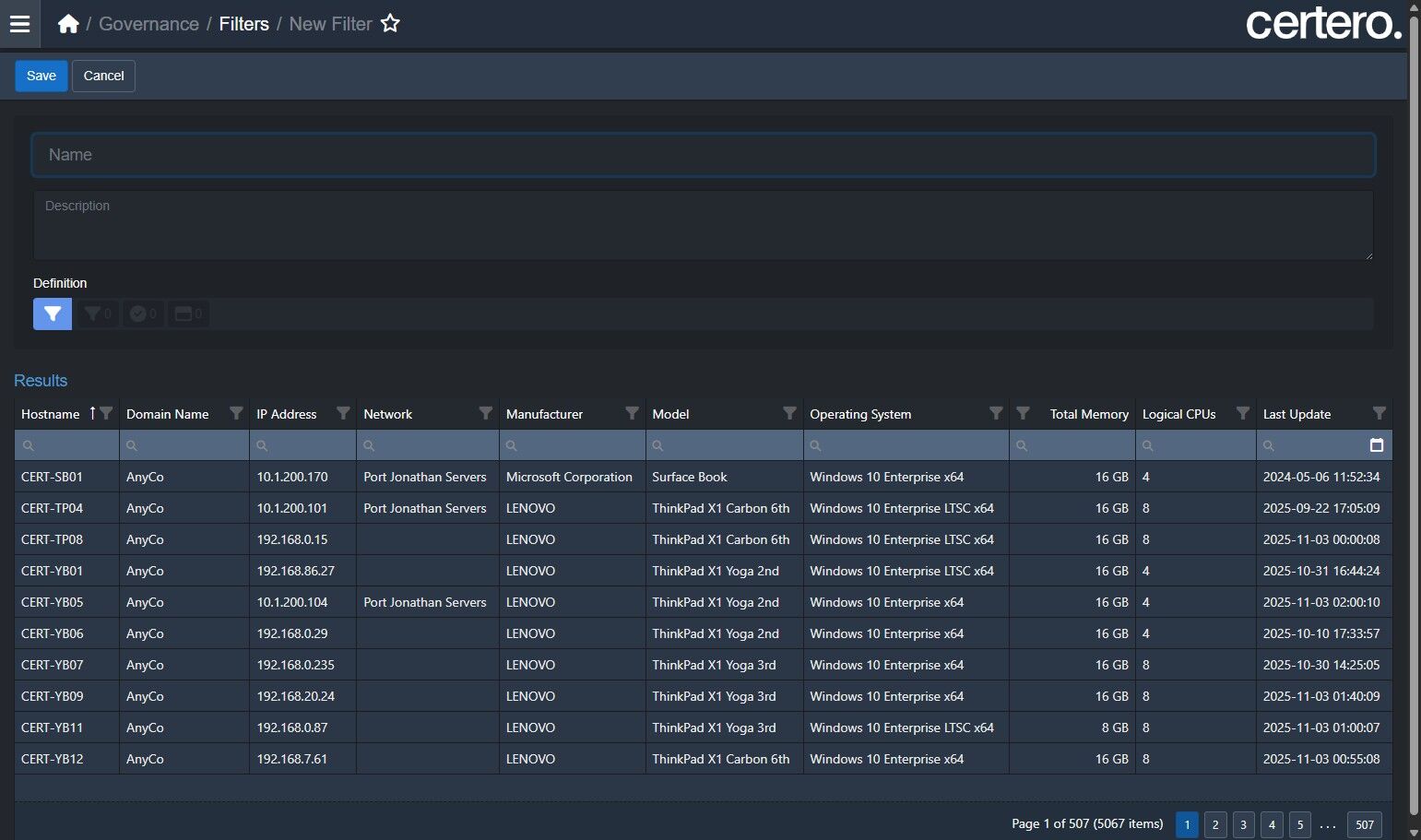Go to the Governance breadcrumb
This screenshot has height=840, width=1421.
coord(148,24)
